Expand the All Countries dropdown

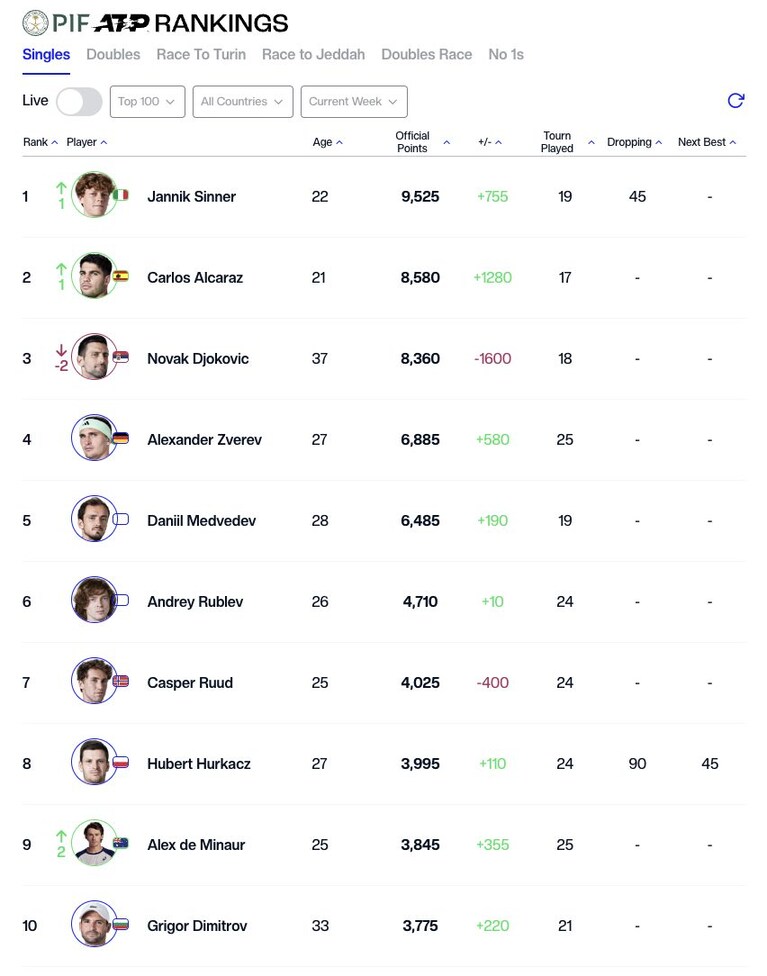click(x=243, y=101)
